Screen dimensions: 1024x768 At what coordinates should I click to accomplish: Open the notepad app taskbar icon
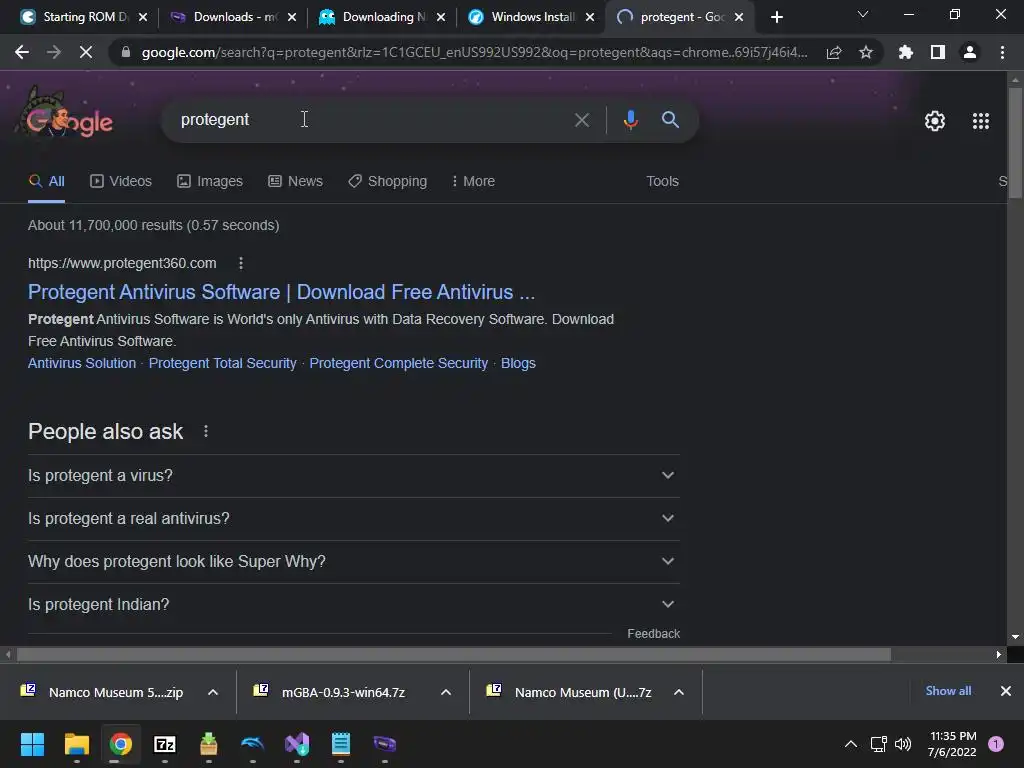[x=341, y=744]
